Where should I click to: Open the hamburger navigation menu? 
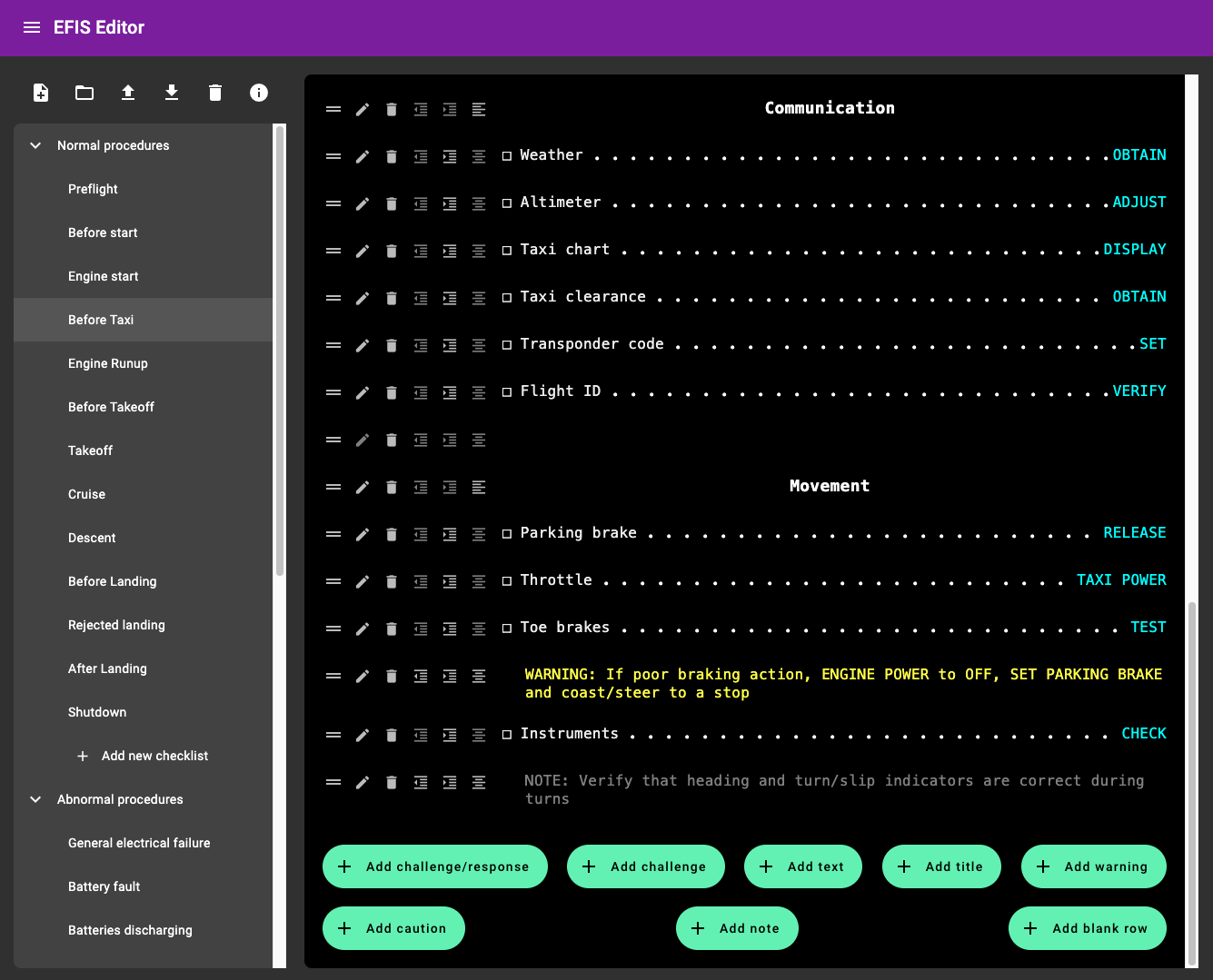point(32,27)
